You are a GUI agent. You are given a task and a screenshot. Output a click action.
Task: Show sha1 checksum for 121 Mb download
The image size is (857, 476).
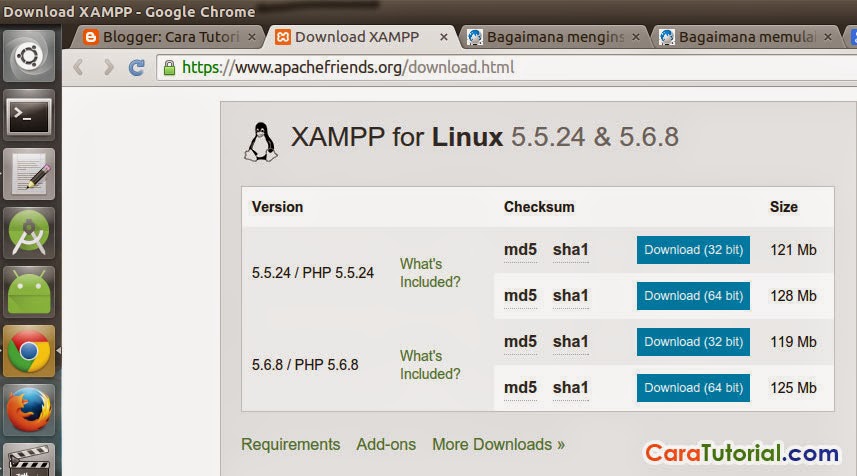pos(571,250)
